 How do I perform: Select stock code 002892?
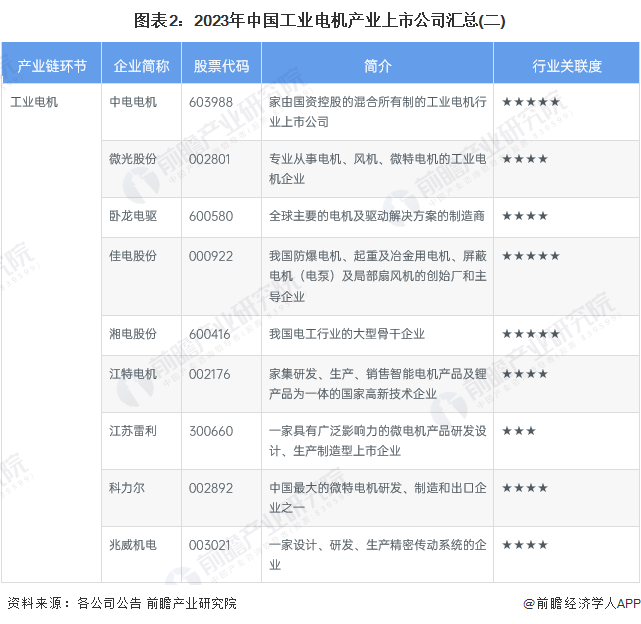(x=211, y=488)
